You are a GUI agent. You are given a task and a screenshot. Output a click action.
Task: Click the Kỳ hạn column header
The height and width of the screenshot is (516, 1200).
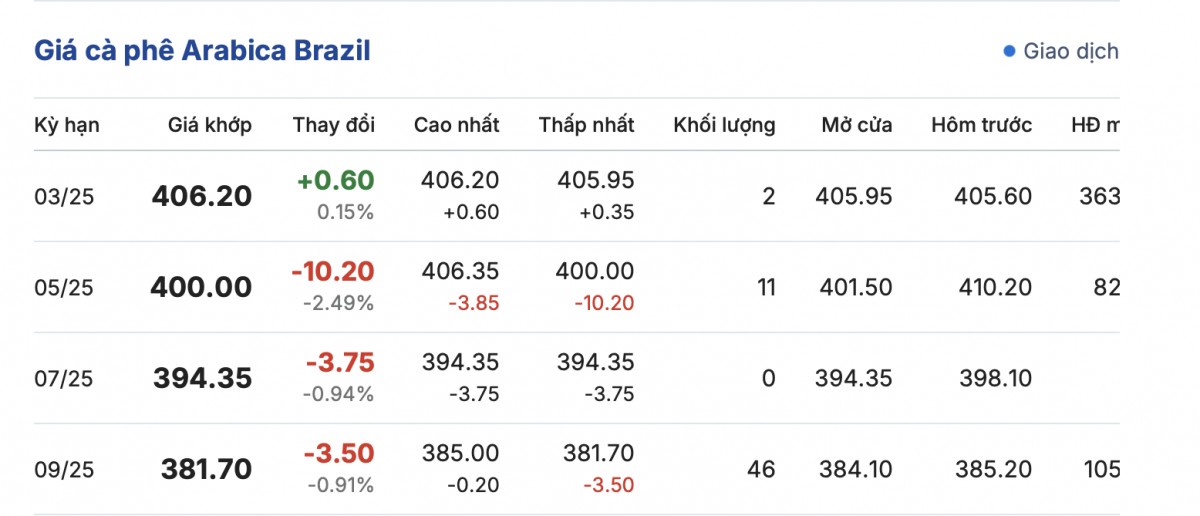(67, 125)
